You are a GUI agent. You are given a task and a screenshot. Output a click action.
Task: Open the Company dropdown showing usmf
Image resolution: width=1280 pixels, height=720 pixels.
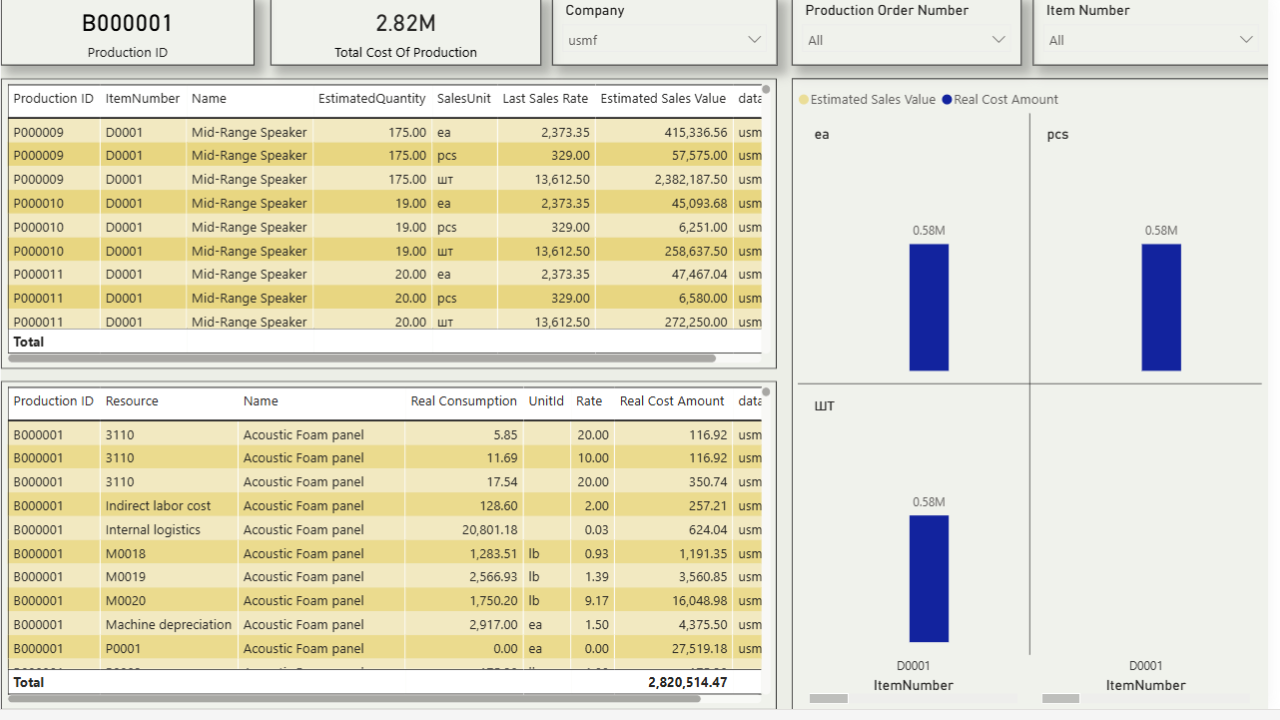[664, 40]
